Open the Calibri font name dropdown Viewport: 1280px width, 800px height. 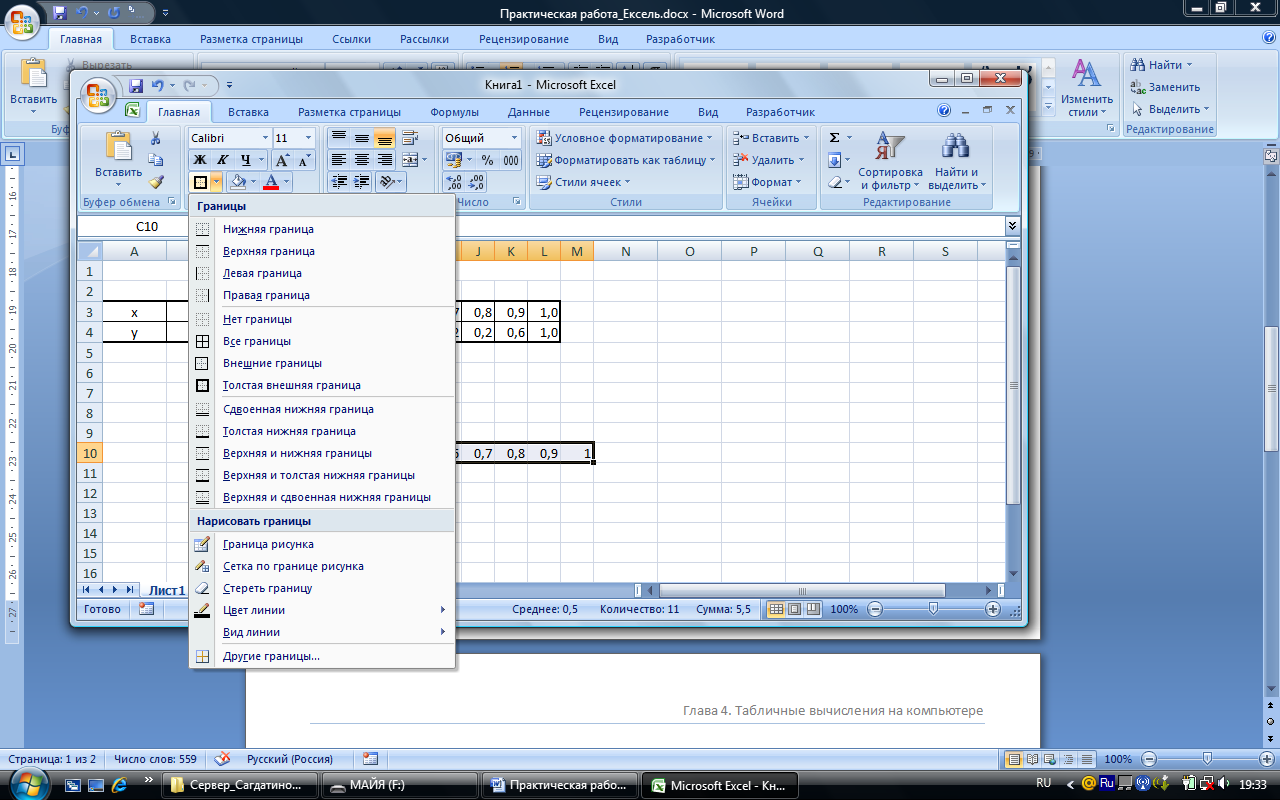pyautogui.click(x=265, y=138)
